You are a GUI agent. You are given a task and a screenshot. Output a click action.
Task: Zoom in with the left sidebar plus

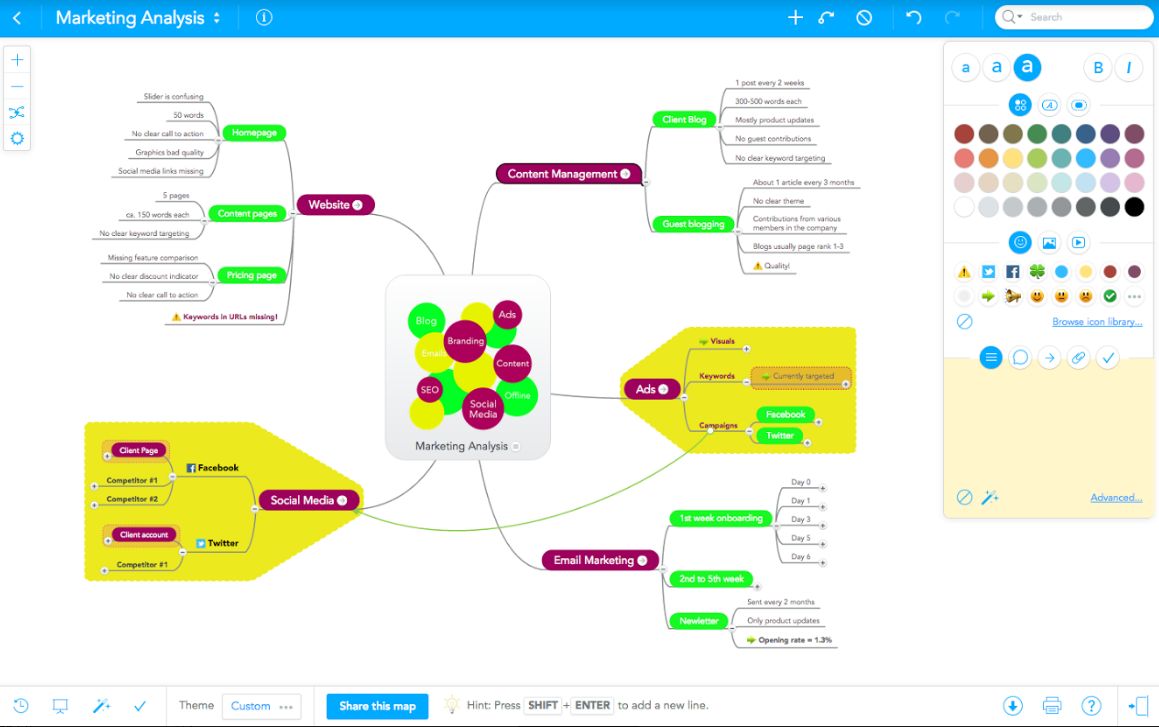coord(17,60)
